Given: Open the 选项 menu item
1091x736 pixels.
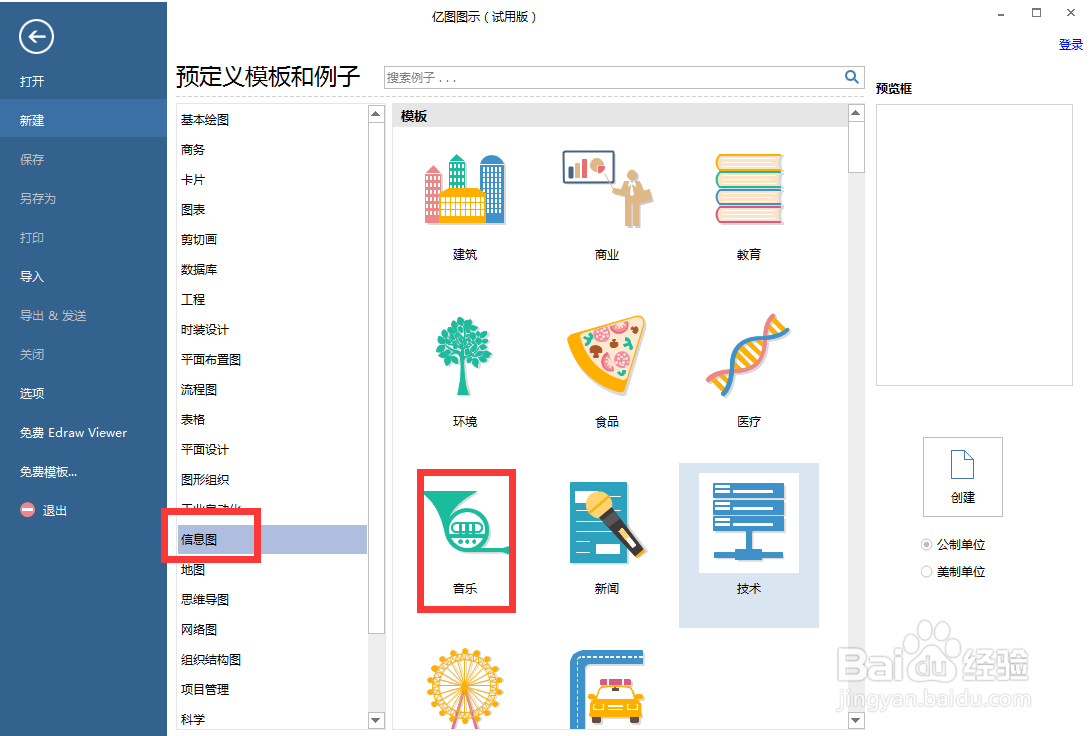Looking at the screenshot, I should point(32,393).
